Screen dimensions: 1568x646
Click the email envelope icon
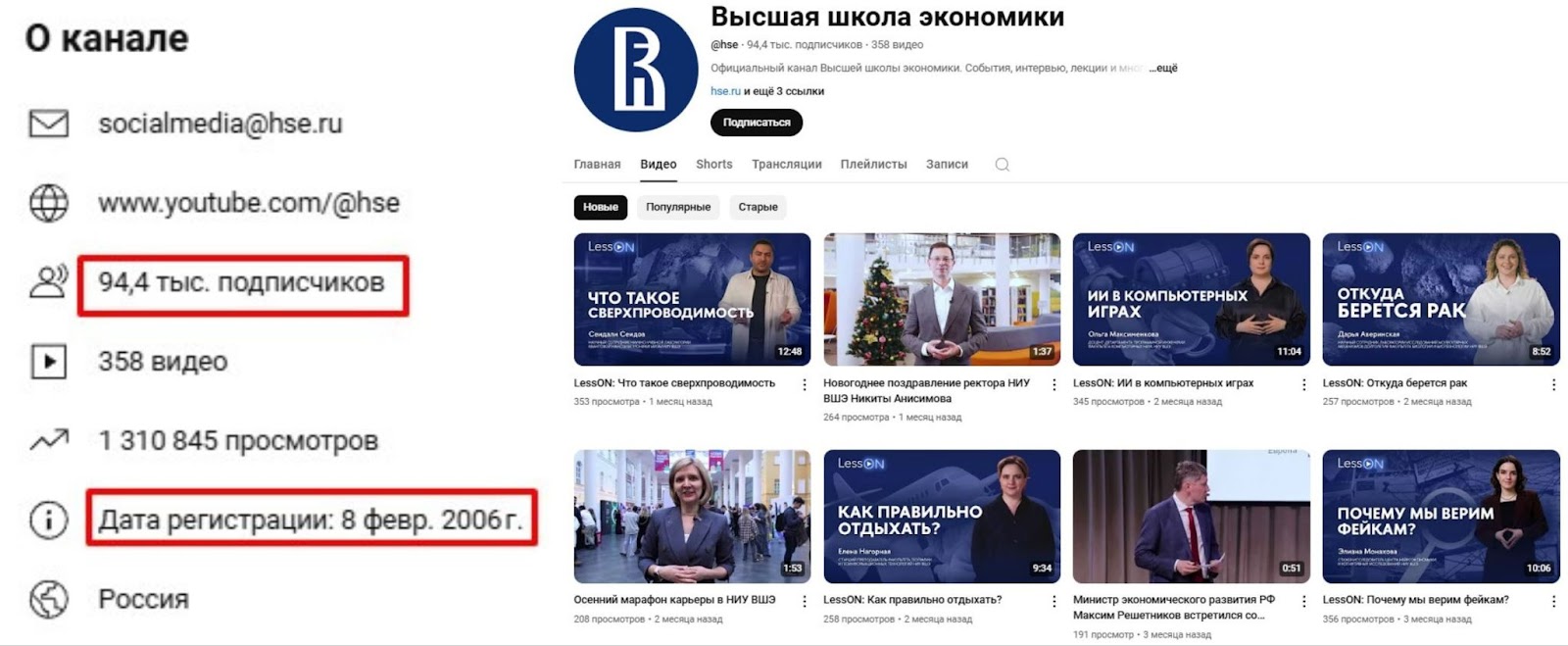pos(49,124)
